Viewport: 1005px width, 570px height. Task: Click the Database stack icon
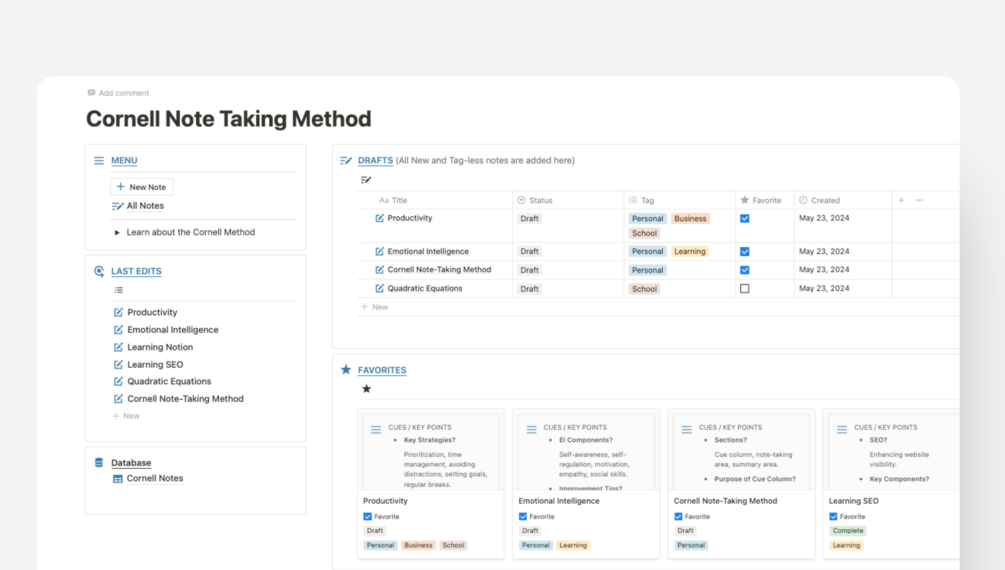(x=99, y=463)
